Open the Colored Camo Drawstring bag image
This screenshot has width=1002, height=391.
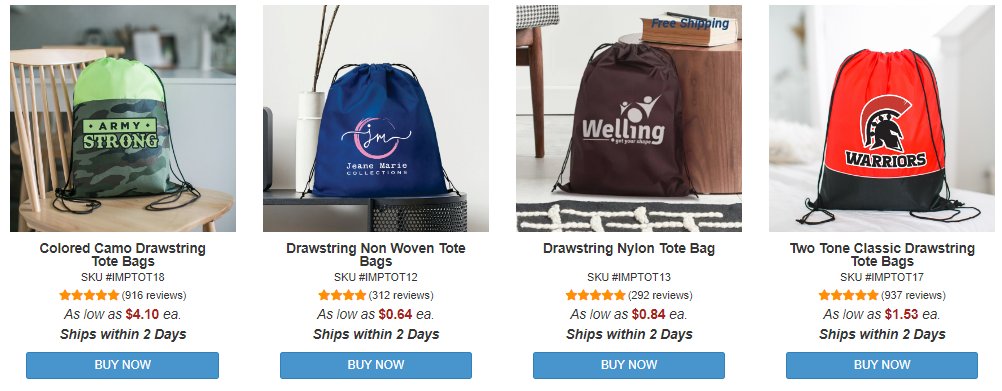click(x=123, y=118)
